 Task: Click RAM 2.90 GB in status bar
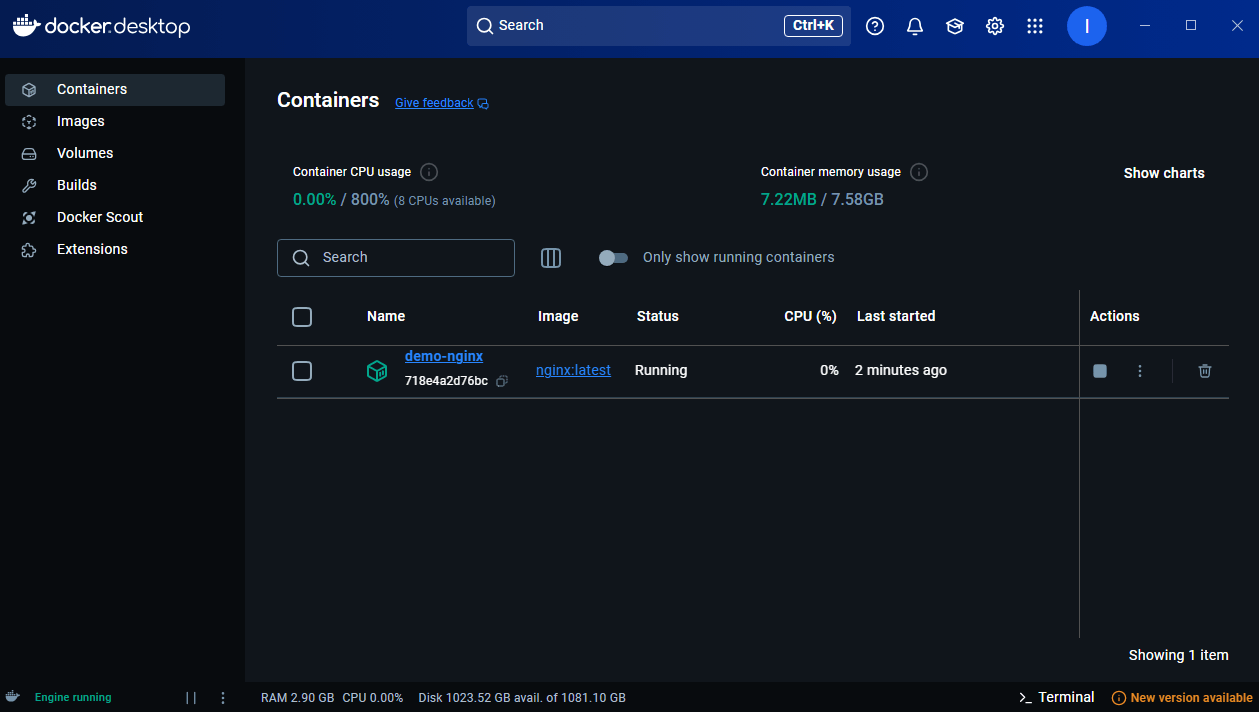click(297, 698)
